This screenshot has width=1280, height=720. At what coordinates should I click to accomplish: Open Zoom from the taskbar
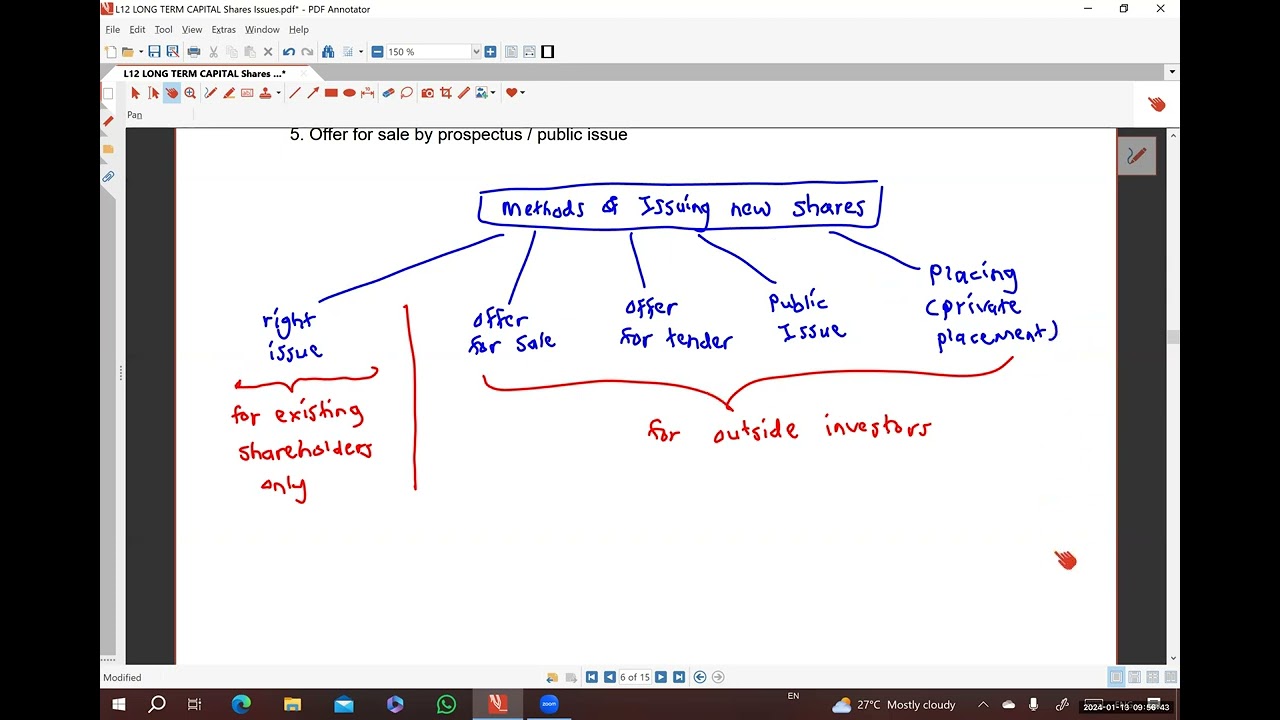pyautogui.click(x=549, y=705)
